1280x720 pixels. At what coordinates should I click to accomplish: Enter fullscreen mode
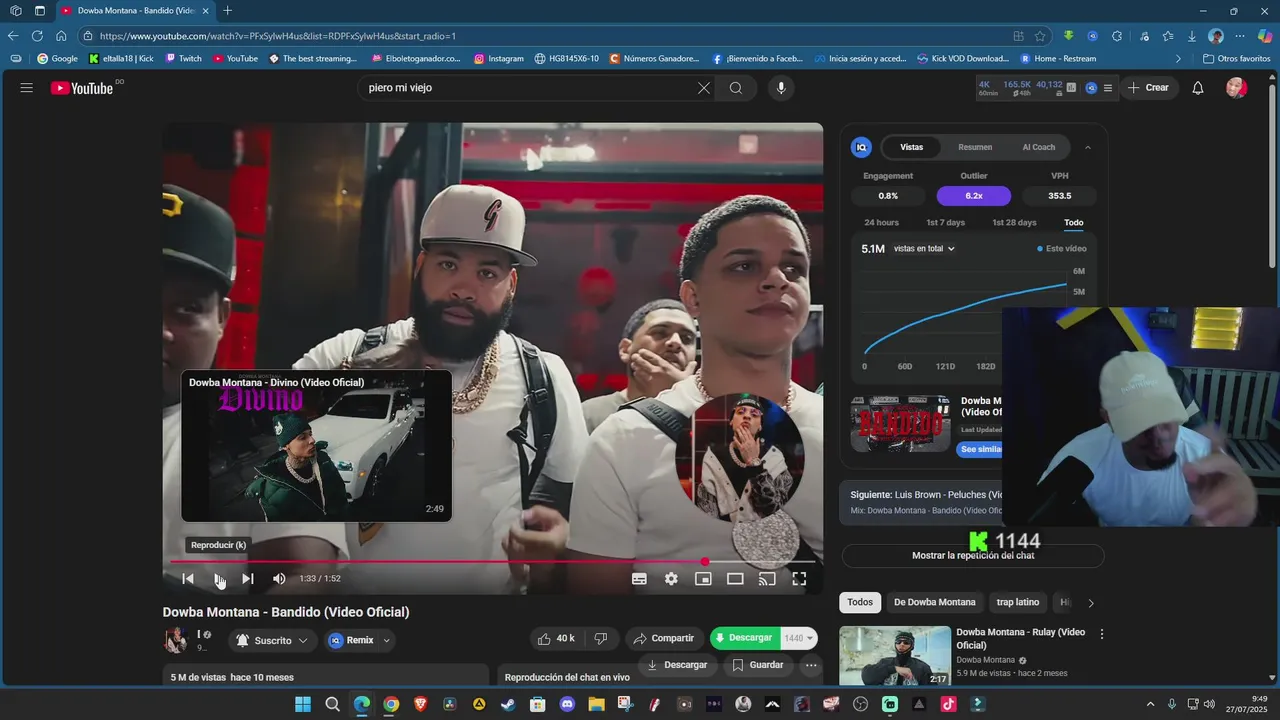[799, 579]
